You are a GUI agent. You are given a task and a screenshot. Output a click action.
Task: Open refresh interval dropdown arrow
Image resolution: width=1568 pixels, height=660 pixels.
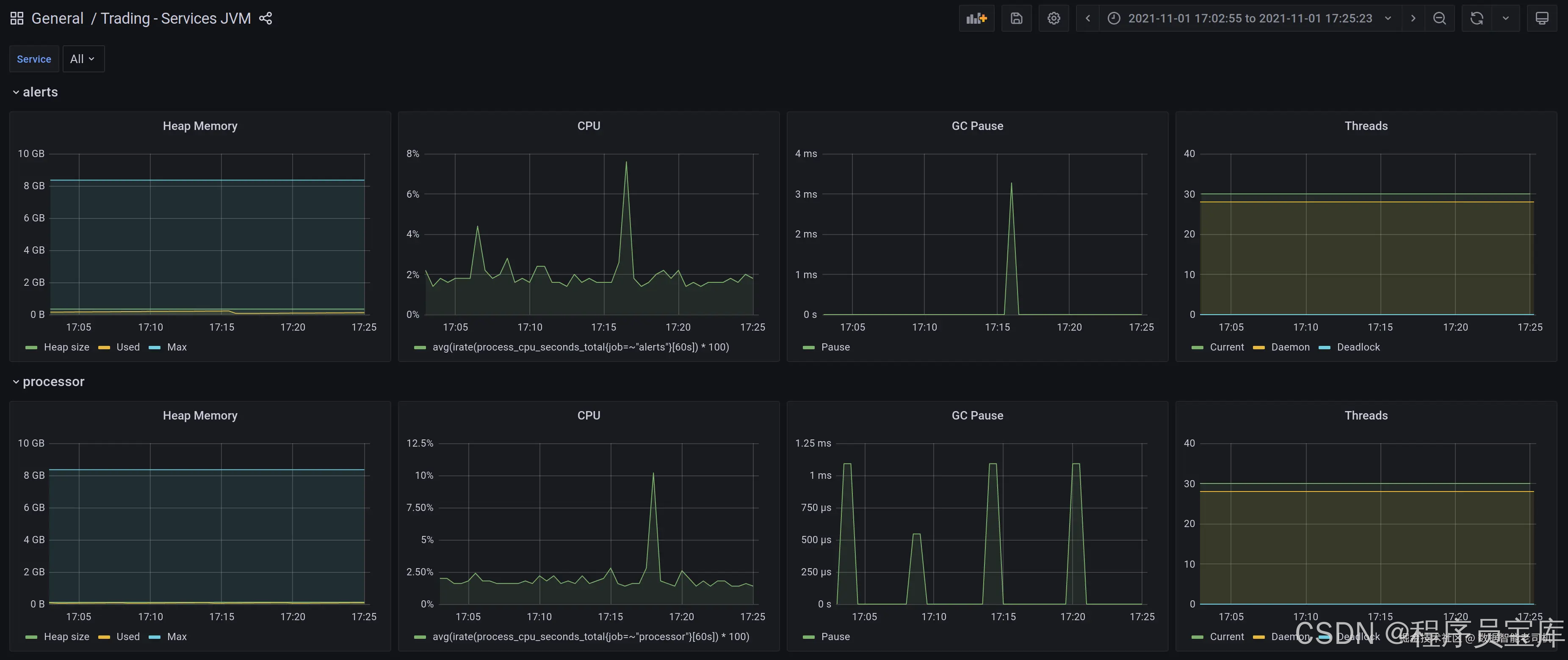1505,18
